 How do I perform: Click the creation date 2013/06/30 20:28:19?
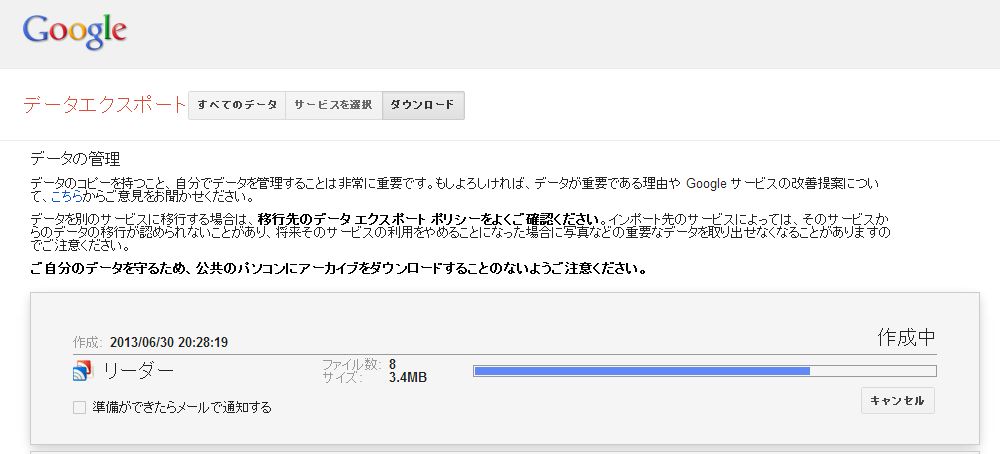[169, 342]
